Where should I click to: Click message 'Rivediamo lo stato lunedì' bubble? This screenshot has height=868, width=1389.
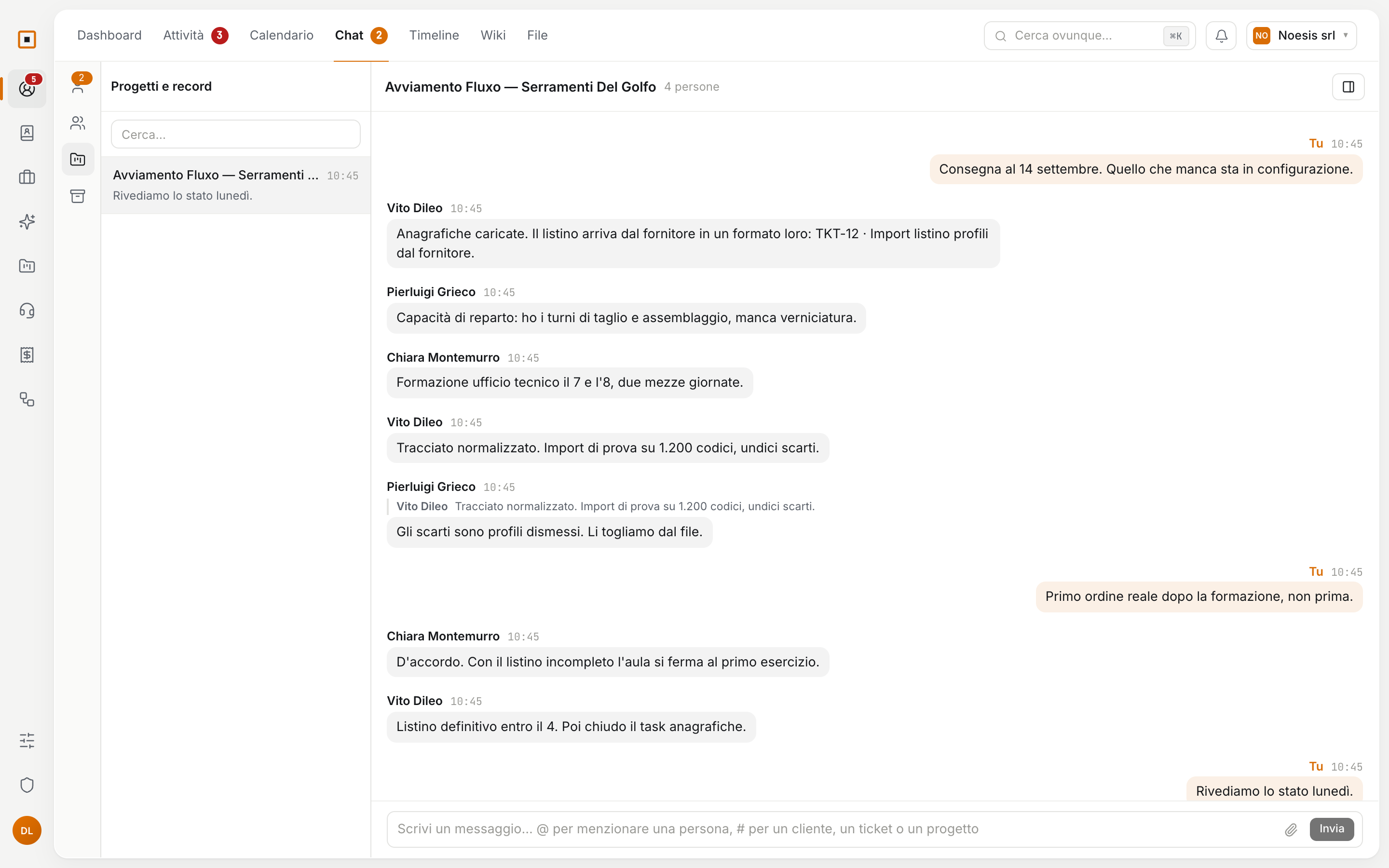[1274, 790]
